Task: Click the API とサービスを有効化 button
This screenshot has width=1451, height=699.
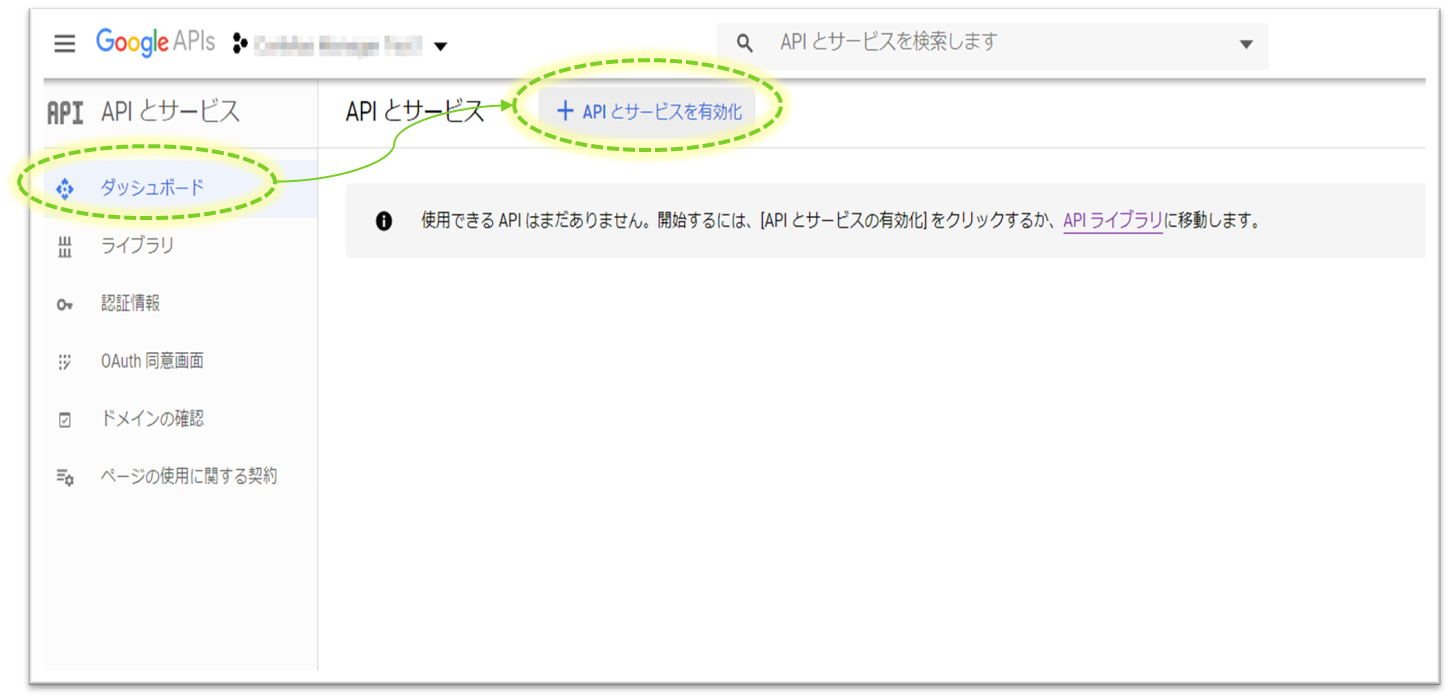Action: (x=648, y=112)
